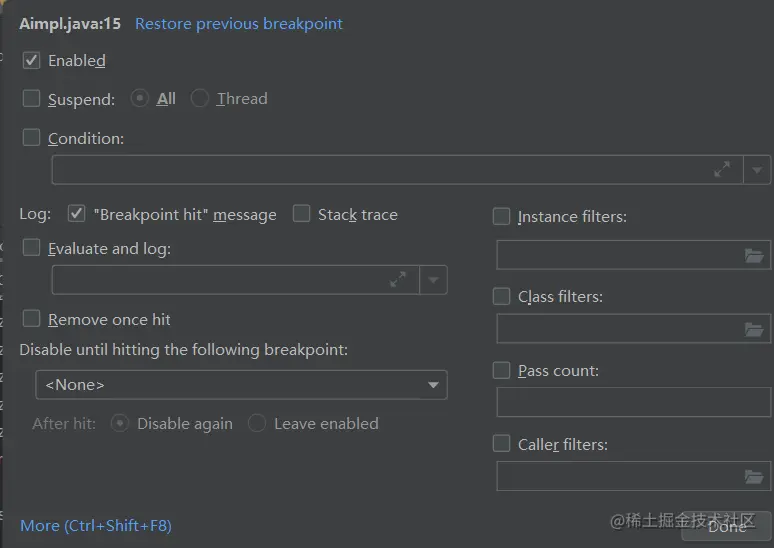
Task: Check the Class filters checkbox
Action: click(x=502, y=296)
